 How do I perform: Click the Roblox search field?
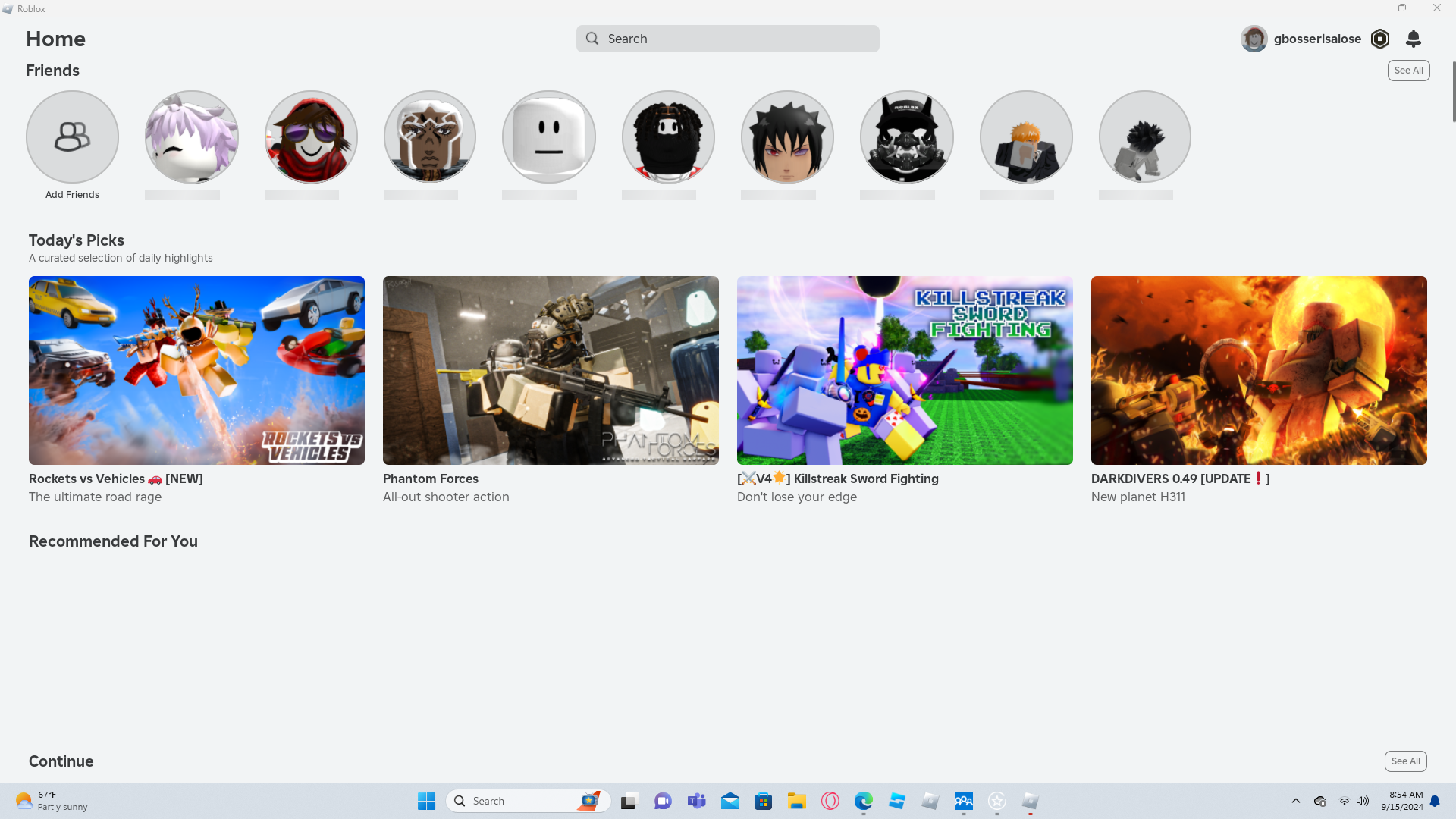728,39
